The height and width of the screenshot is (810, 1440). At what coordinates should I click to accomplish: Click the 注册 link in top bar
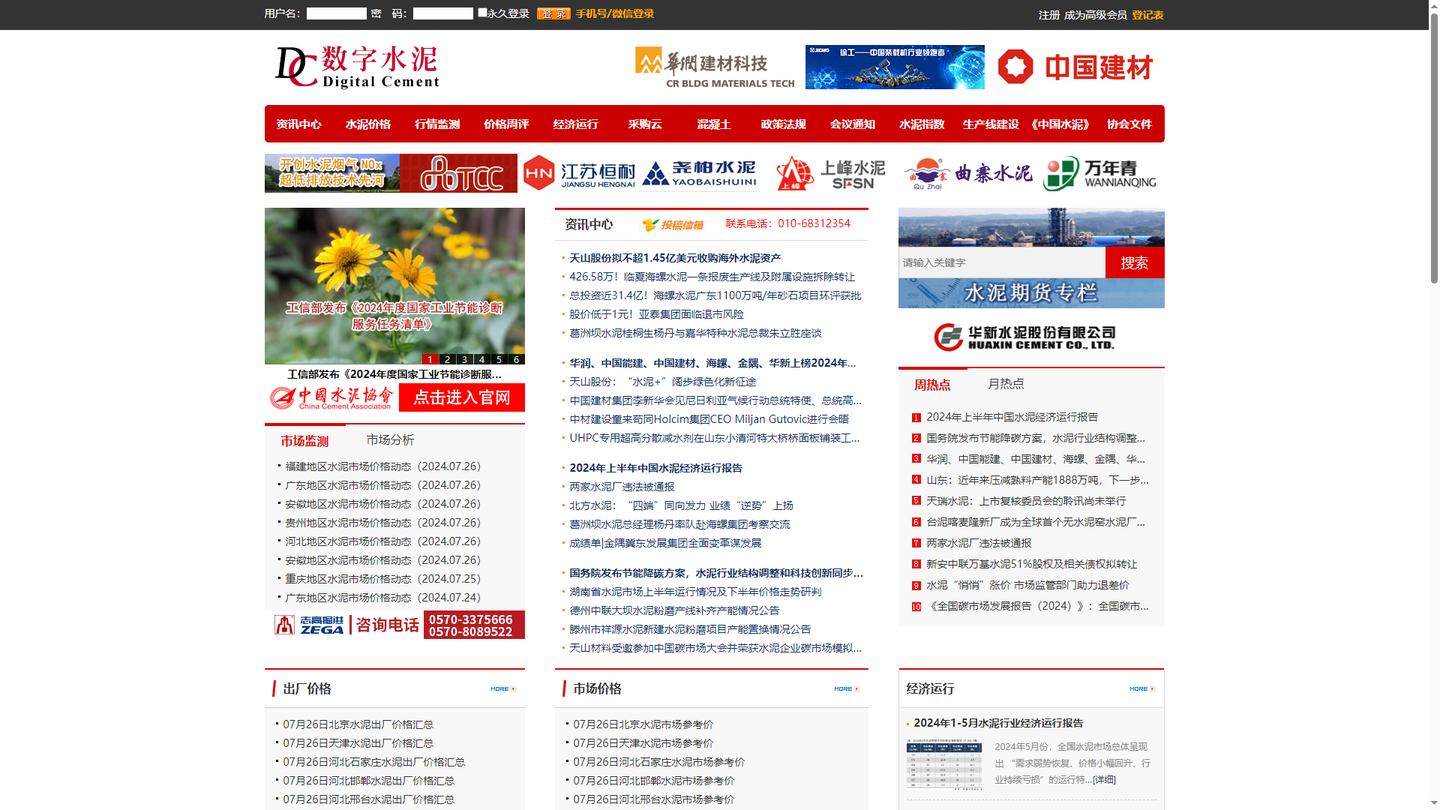[x=1049, y=15]
